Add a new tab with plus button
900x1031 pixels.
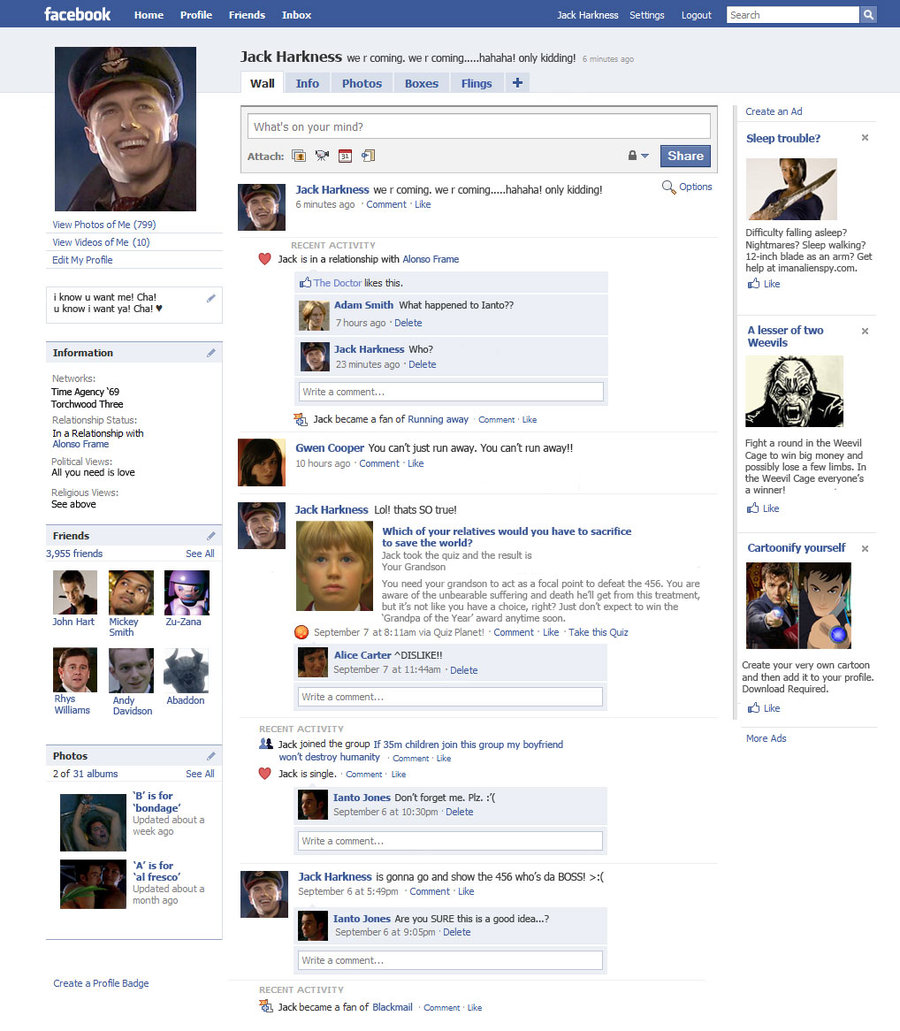(x=517, y=83)
